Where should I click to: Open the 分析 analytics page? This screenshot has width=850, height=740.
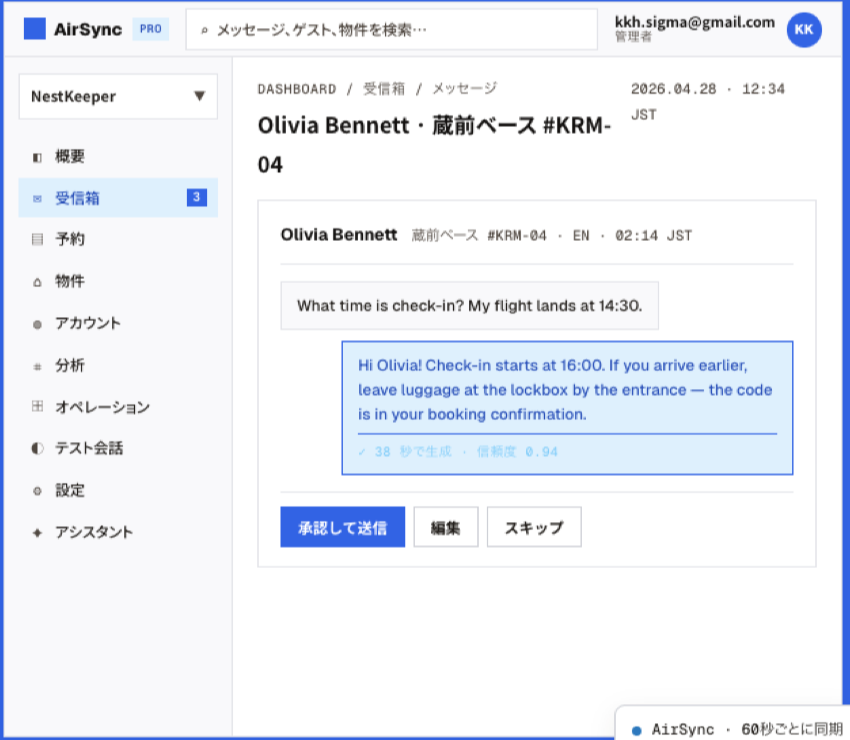coord(118,365)
